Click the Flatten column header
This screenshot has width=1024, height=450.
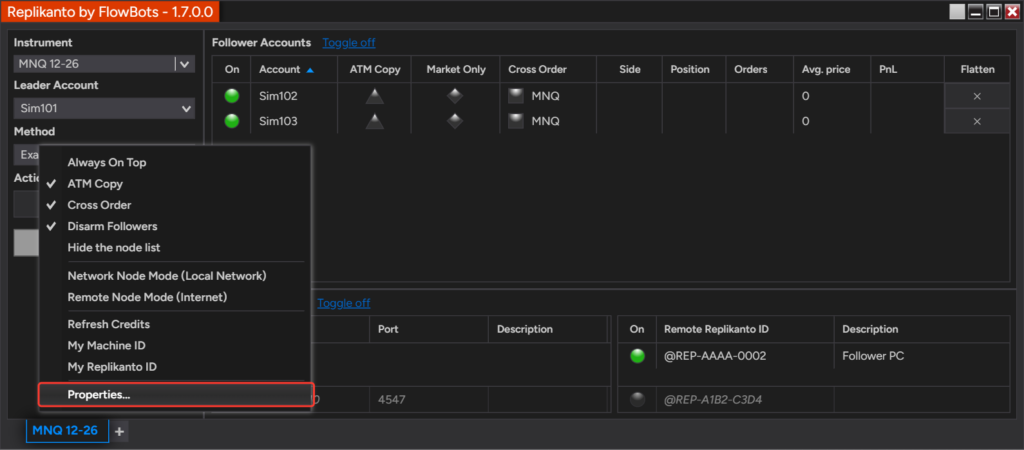(977, 69)
